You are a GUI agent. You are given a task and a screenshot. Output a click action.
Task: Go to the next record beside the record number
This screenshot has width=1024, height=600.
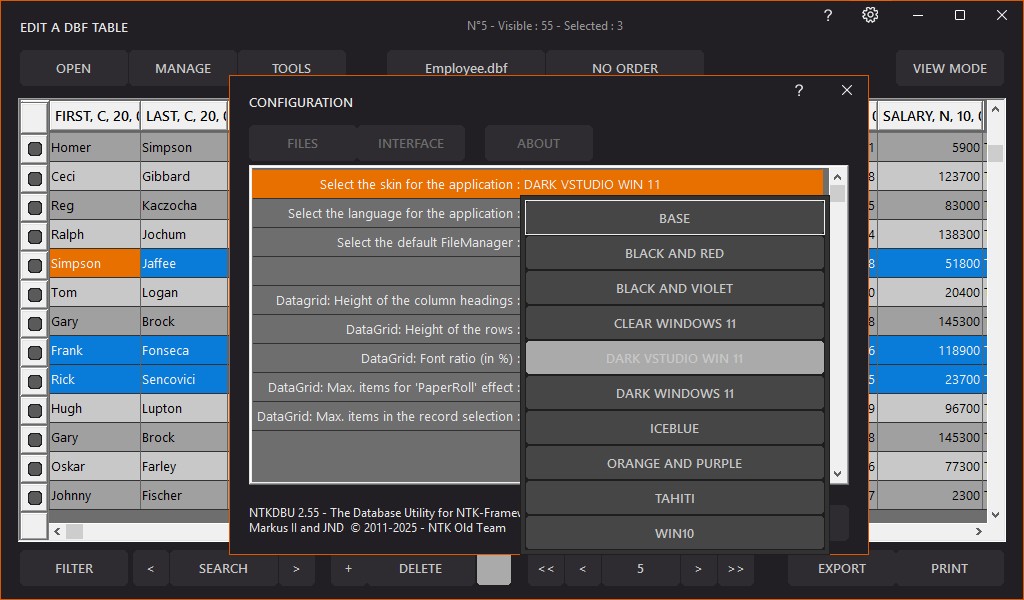[698, 569]
